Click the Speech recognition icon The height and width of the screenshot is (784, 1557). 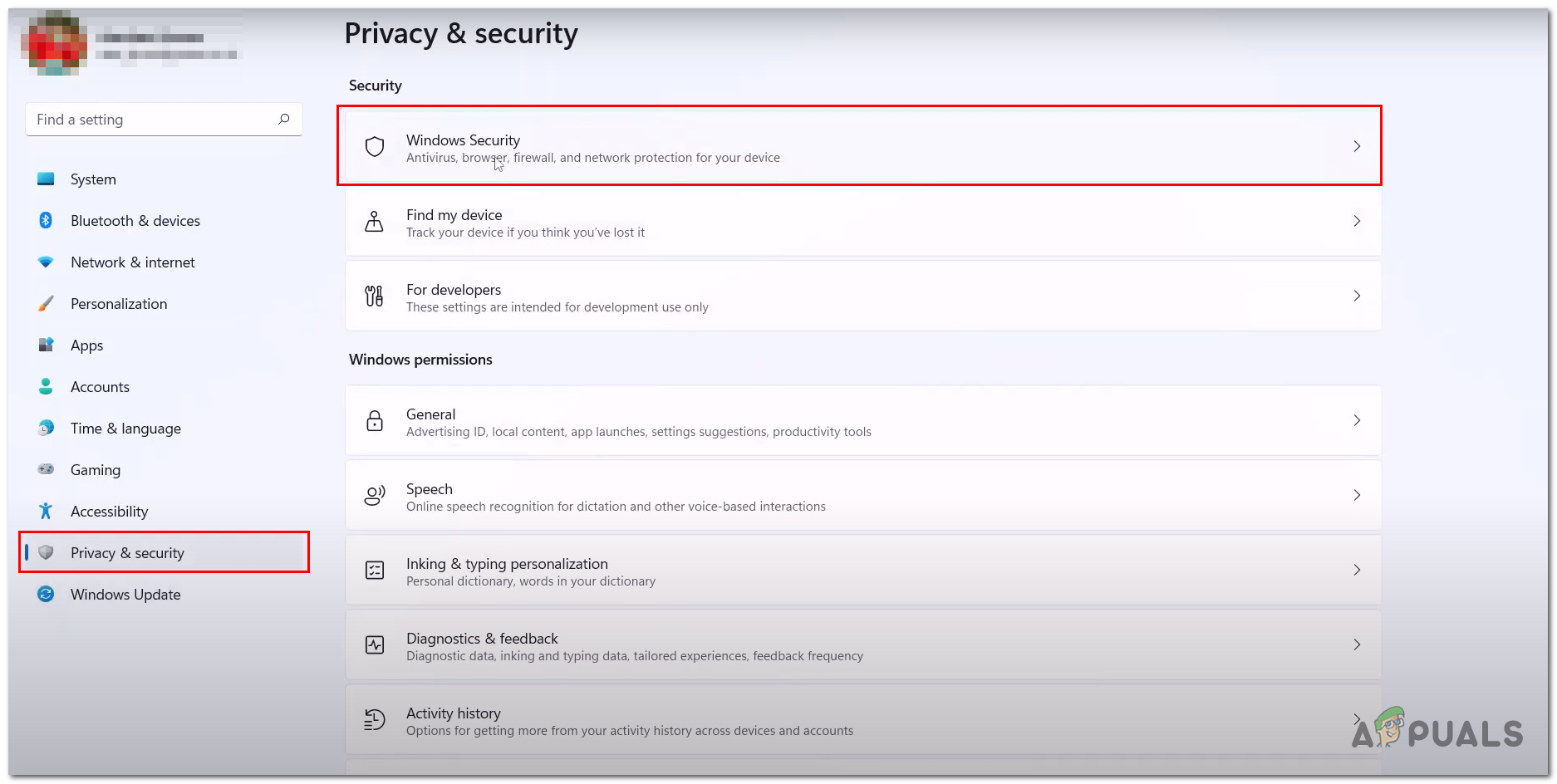point(375,496)
